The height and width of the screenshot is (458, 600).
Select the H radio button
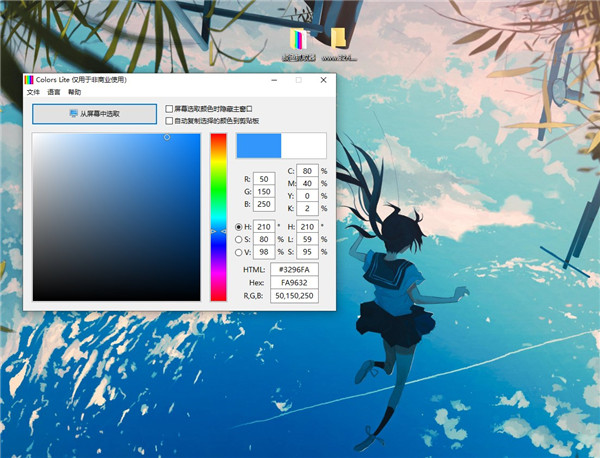[239, 227]
